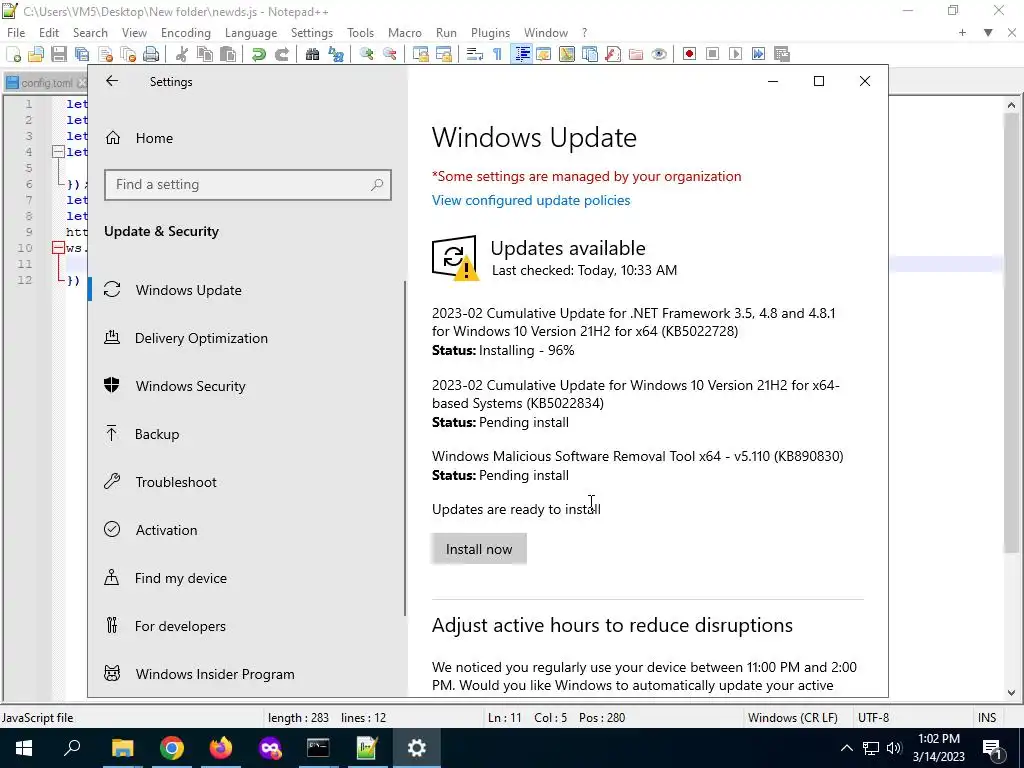Click the Run Macro Multiple Times icon
Image resolution: width=1024 pixels, height=768 pixels.
pos(758,54)
